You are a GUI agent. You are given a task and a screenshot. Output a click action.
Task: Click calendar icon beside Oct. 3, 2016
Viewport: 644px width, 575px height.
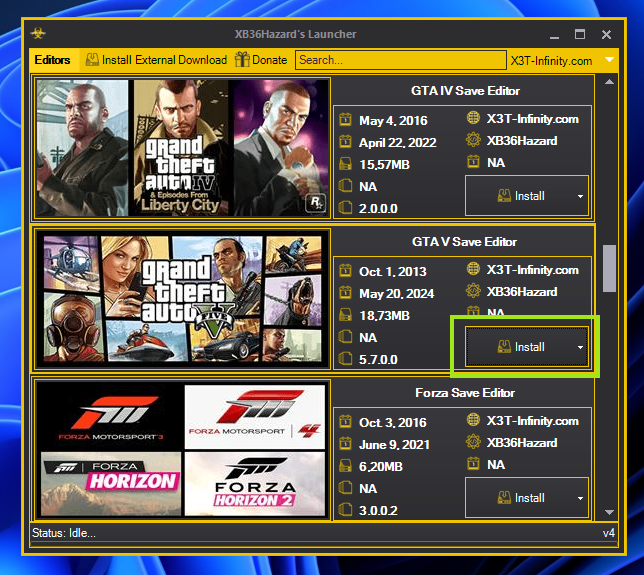tap(345, 422)
